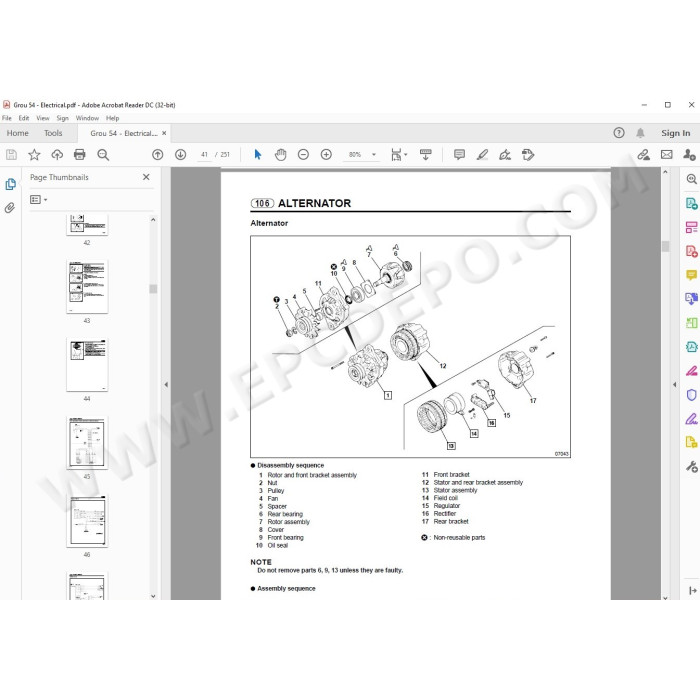This screenshot has width=700, height=700.
Task: Open the Comment tool in right pane
Action: coord(692,275)
